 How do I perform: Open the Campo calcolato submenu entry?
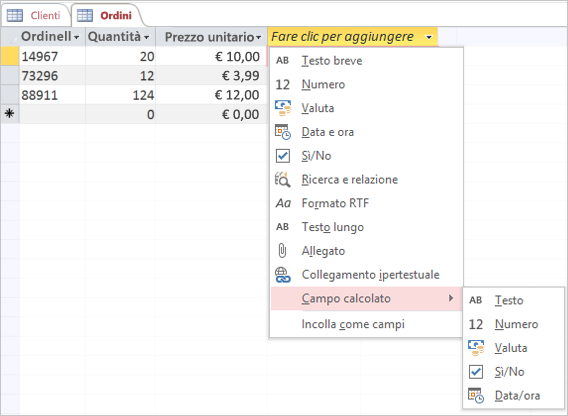pyautogui.click(x=367, y=299)
